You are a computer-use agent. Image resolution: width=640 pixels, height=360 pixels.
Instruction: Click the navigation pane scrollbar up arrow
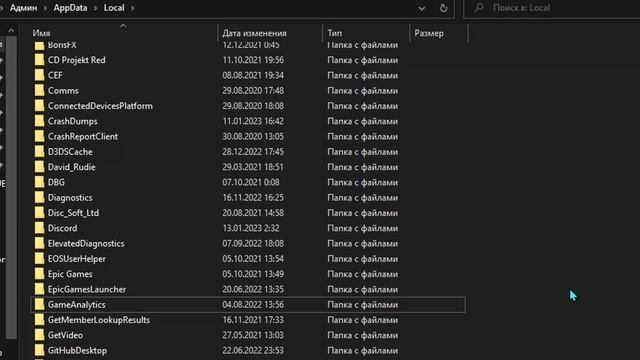(x=11, y=31)
